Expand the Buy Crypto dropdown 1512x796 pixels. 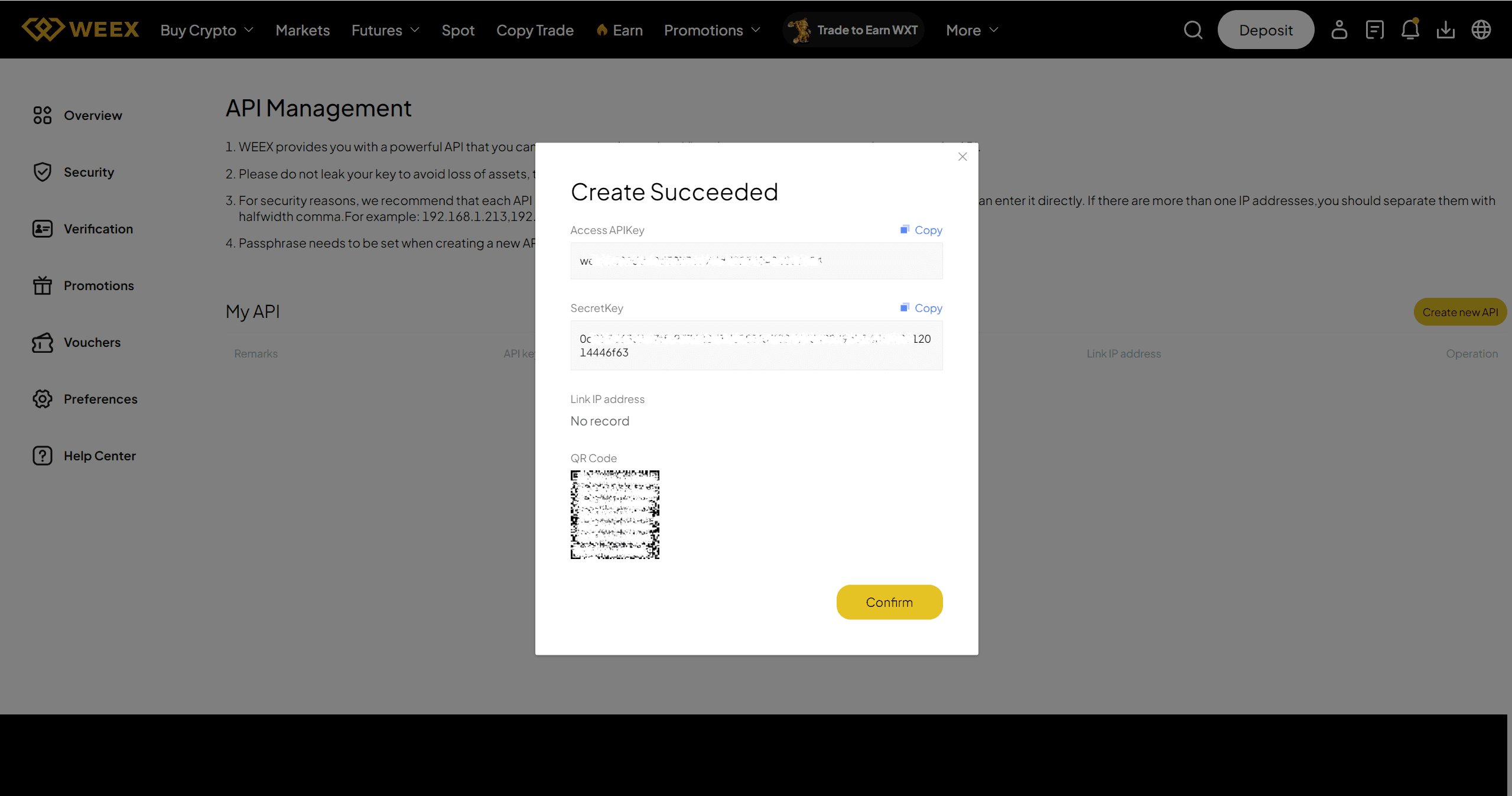[x=206, y=30]
